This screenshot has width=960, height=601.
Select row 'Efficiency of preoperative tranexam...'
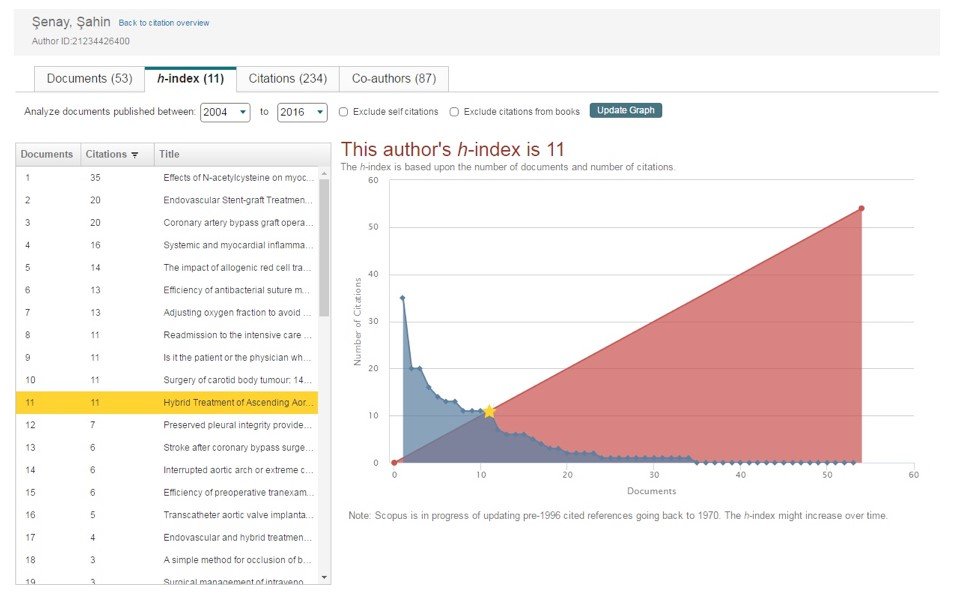click(x=167, y=493)
